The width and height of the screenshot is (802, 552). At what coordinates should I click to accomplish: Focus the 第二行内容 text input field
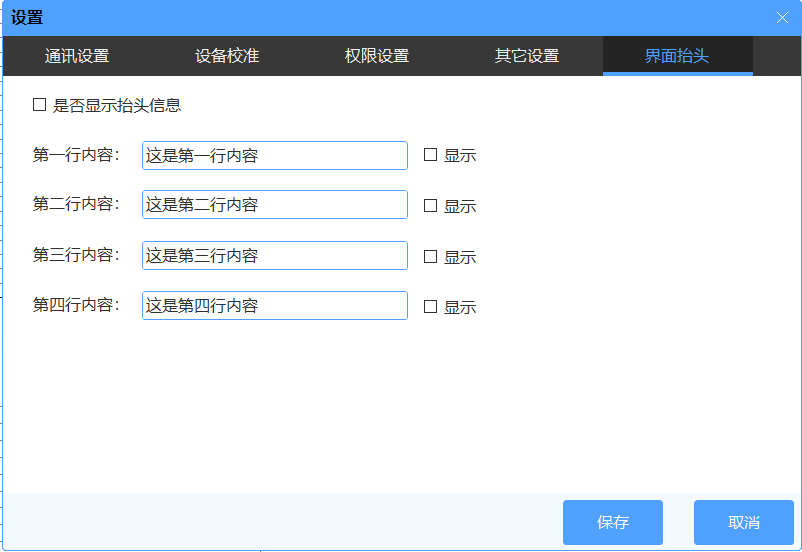[275, 204]
